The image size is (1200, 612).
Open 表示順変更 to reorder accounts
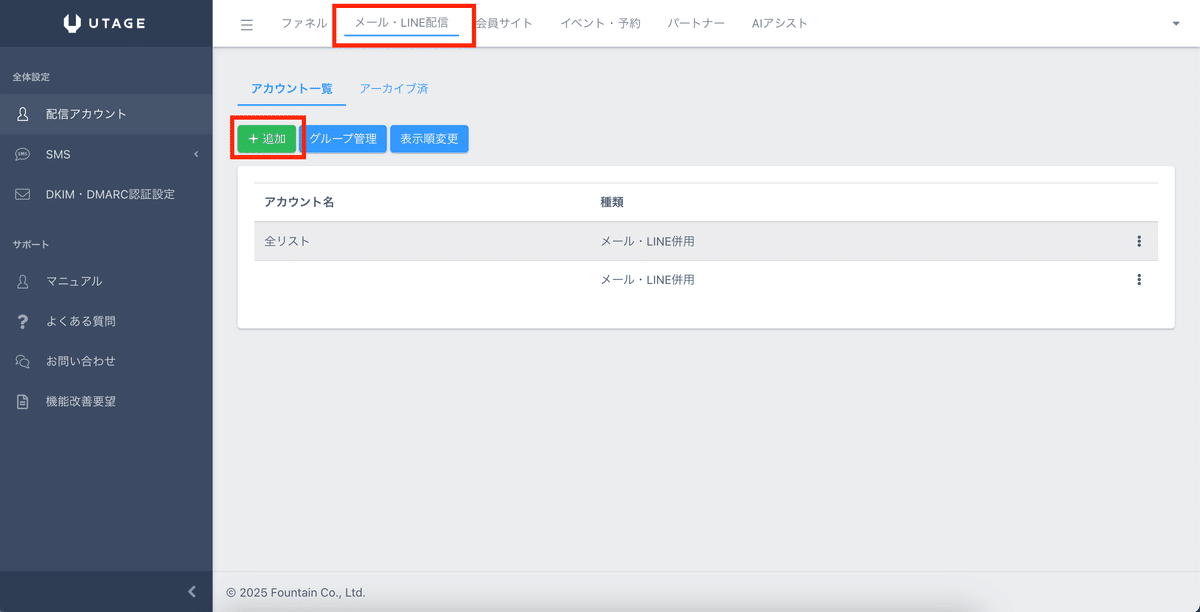(x=429, y=139)
